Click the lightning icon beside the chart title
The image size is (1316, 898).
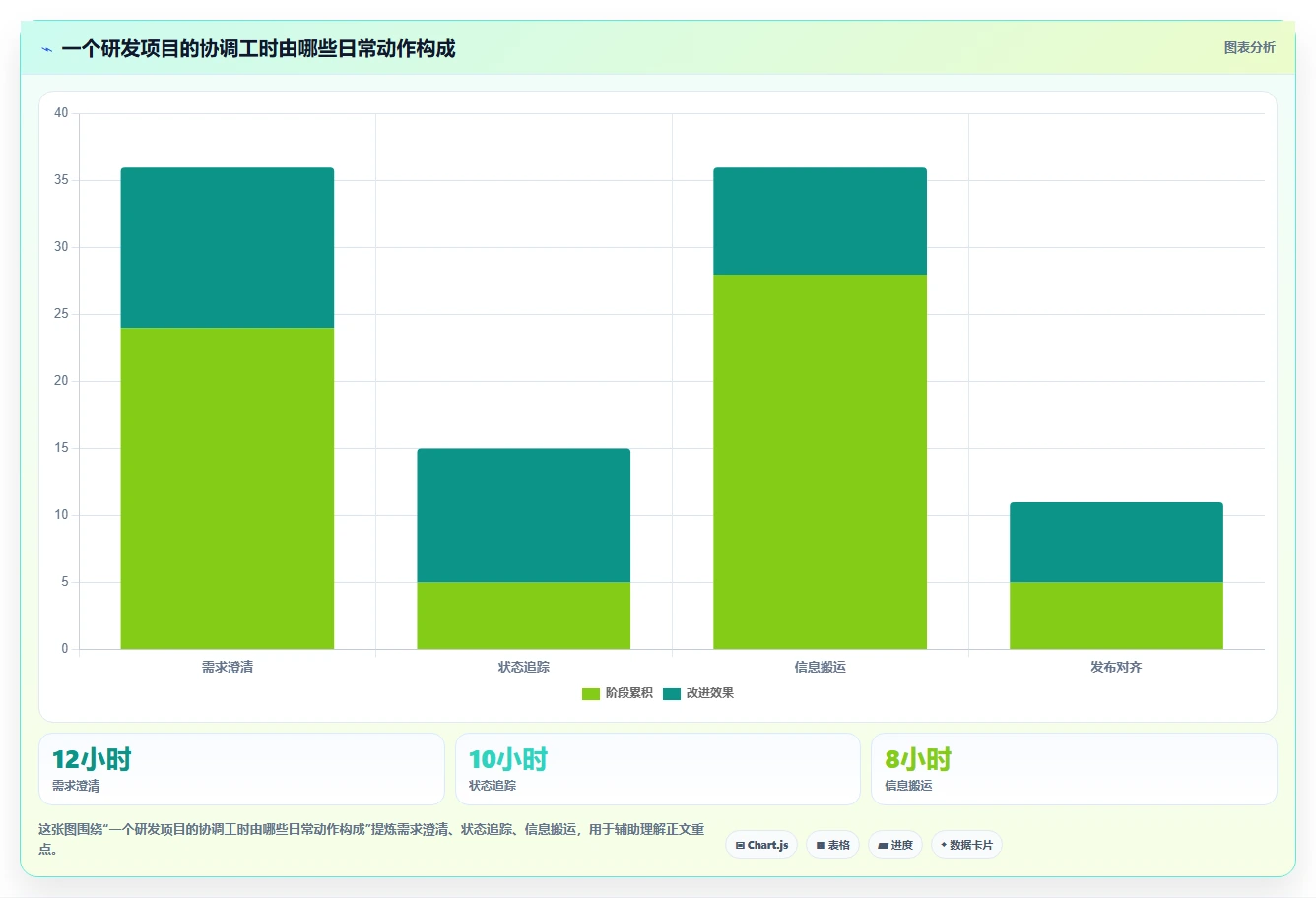tap(46, 49)
